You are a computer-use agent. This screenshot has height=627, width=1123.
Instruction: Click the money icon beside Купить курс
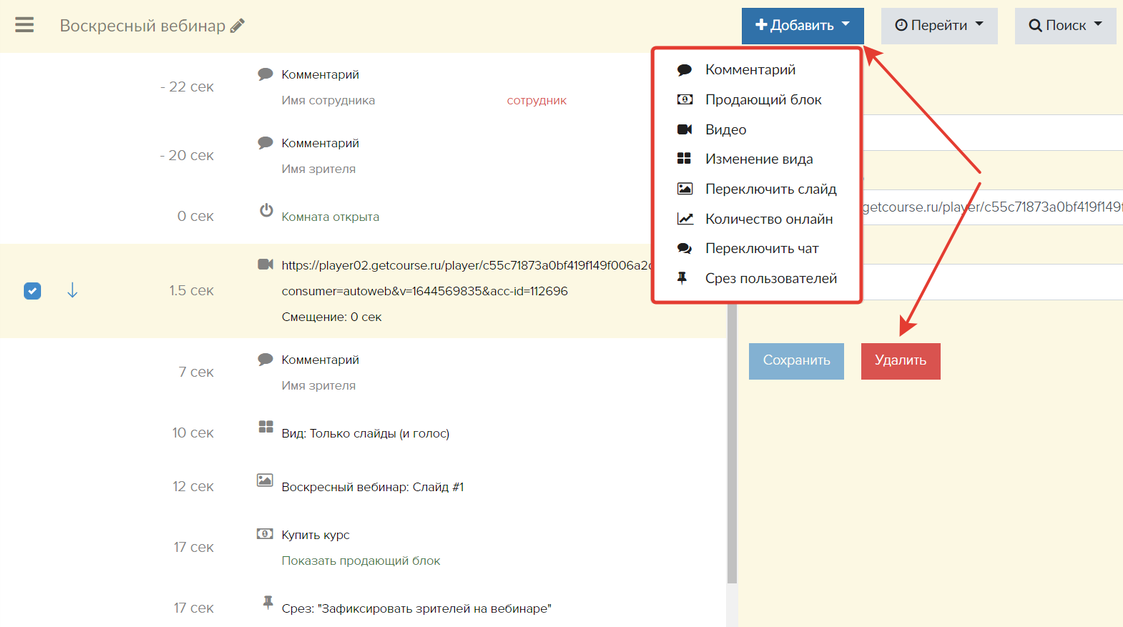pos(265,534)
